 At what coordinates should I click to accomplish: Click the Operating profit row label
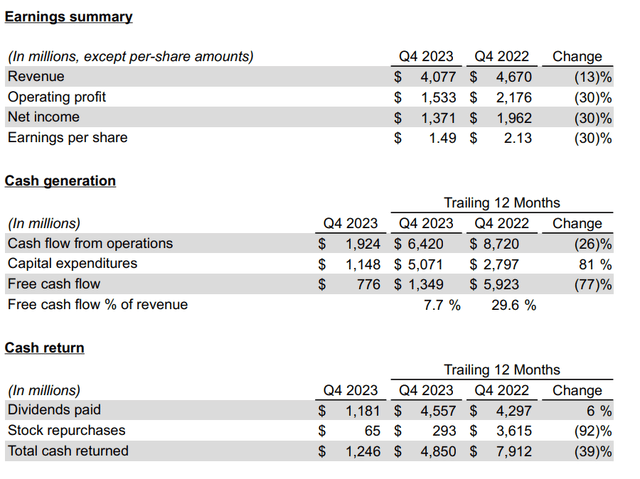[56, 97]
